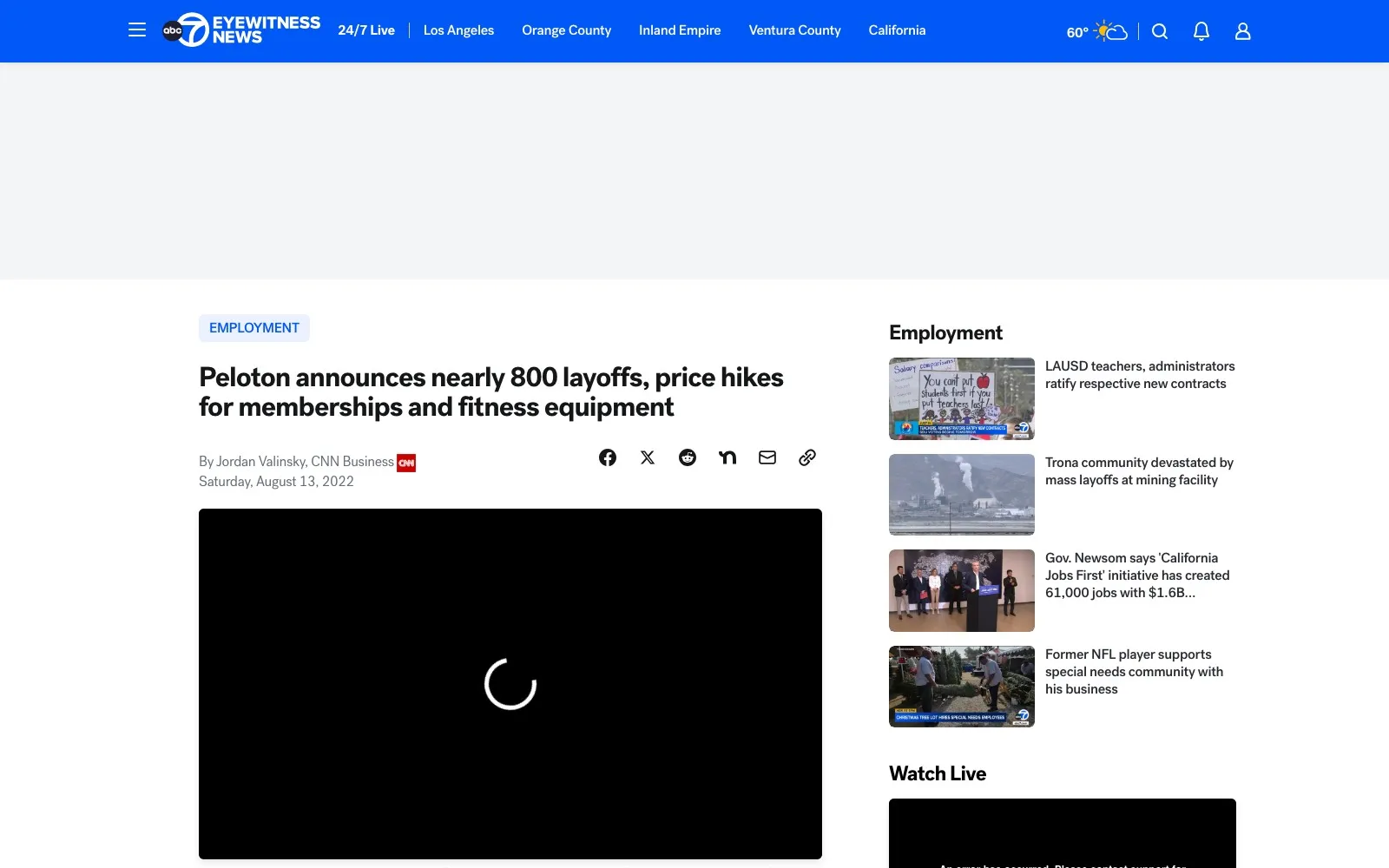Share article on Facebook
Viewport: 1389px width, 868px height.
coord(608,457)
